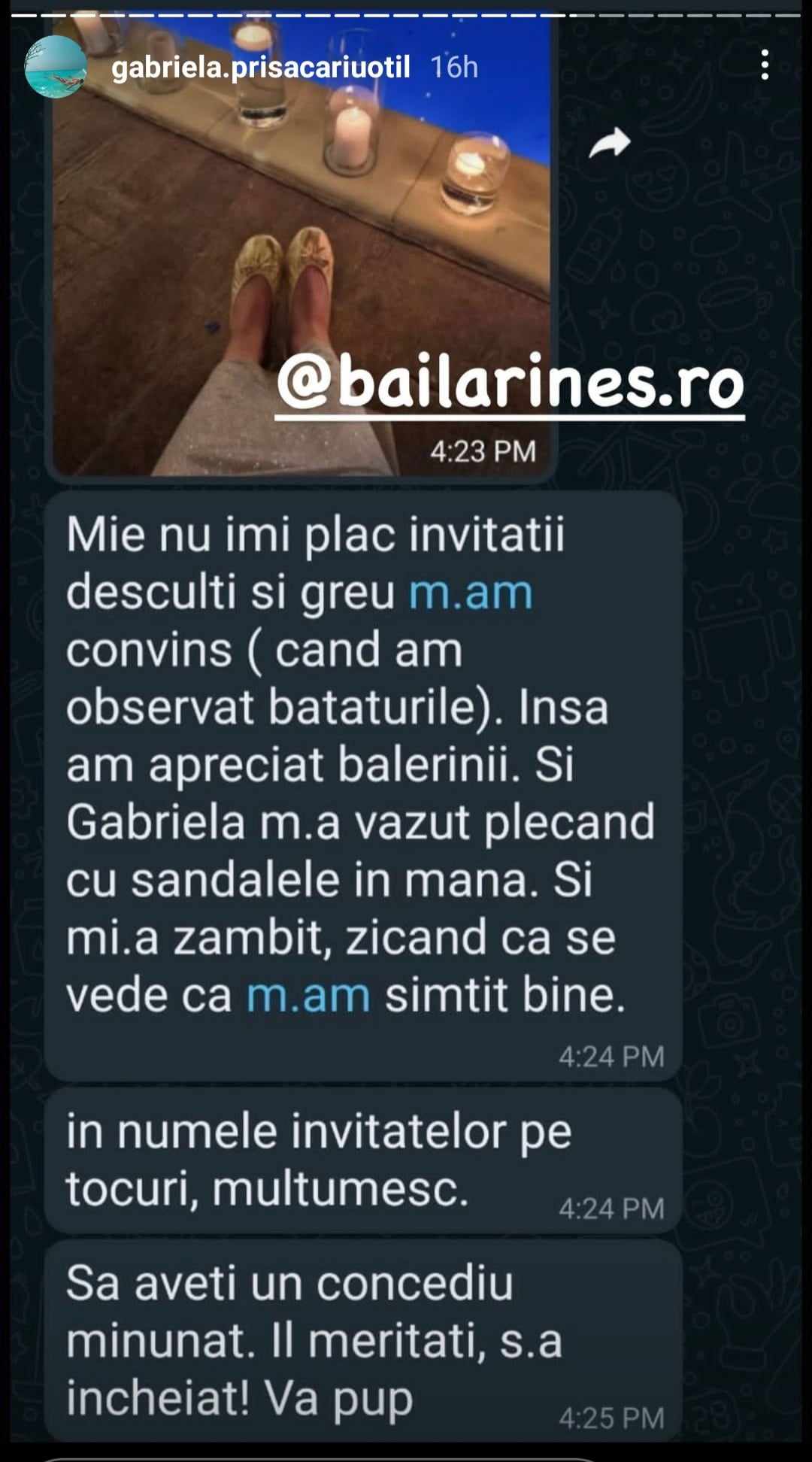This screenshot has height=1462, width=812.
Task: Tap the 4:24 PM timestamp beside "multumesc"
Action: (x=611, y=1209)
